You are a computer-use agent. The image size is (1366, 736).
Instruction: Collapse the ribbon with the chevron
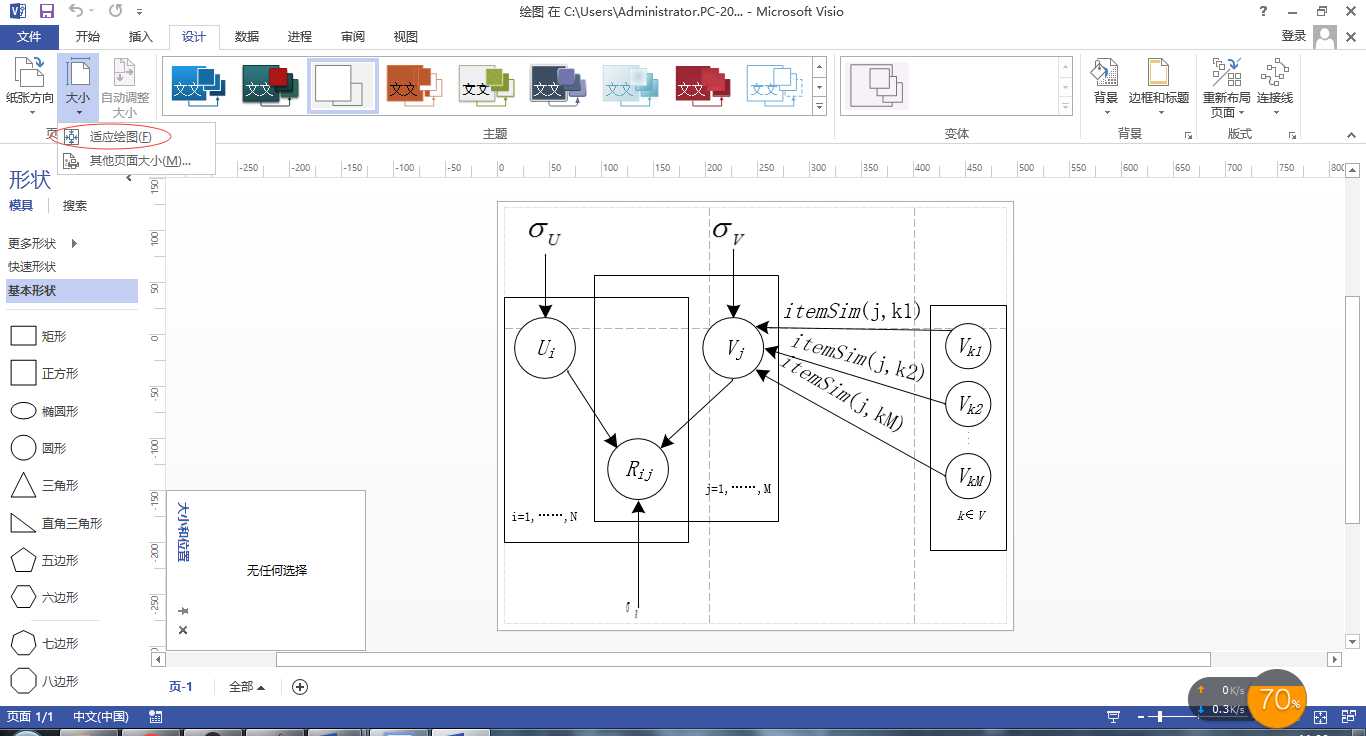pyautogui.click(x=1351, y=135)
